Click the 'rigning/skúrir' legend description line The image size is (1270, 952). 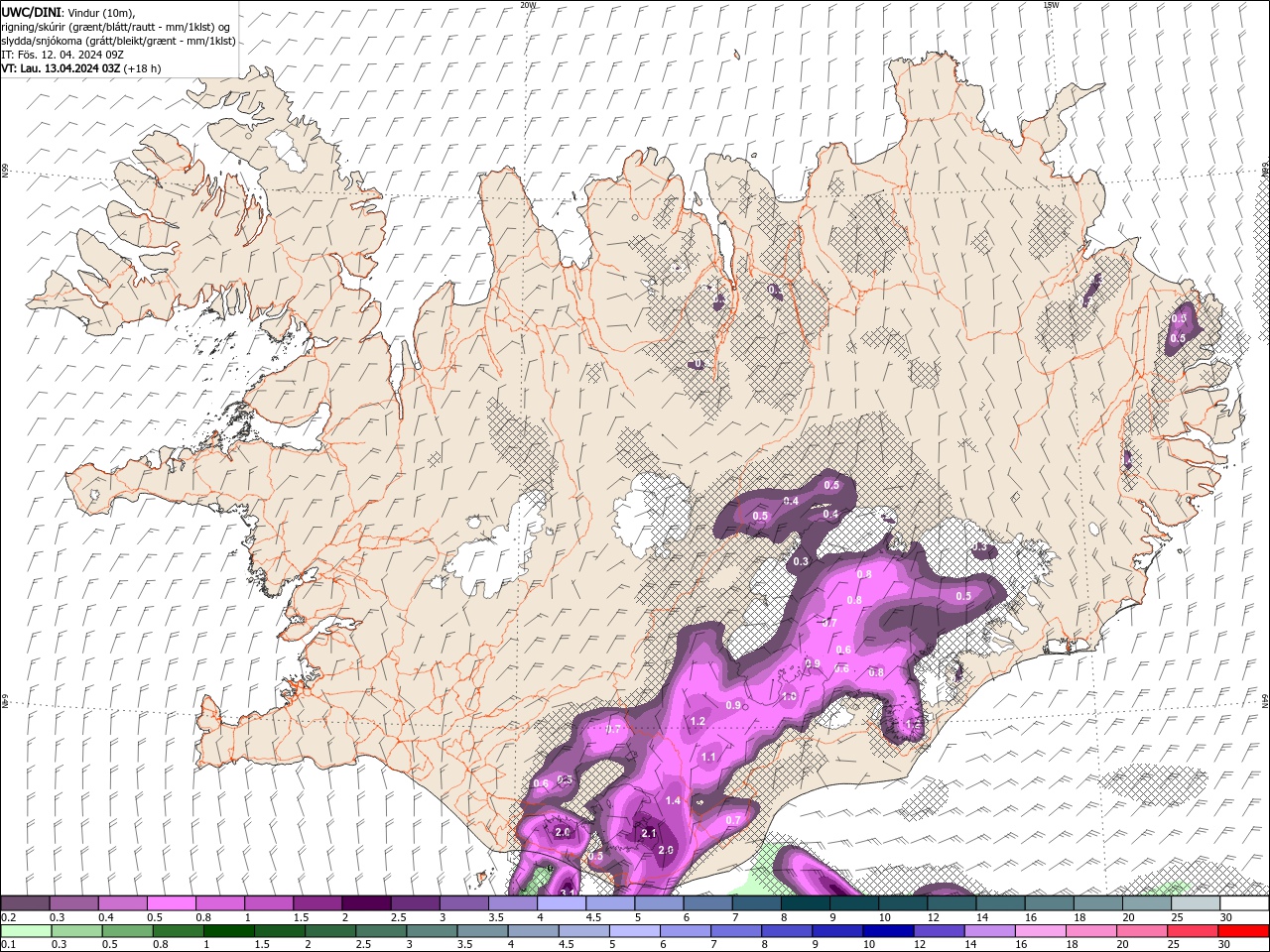(x=116, y=27)
